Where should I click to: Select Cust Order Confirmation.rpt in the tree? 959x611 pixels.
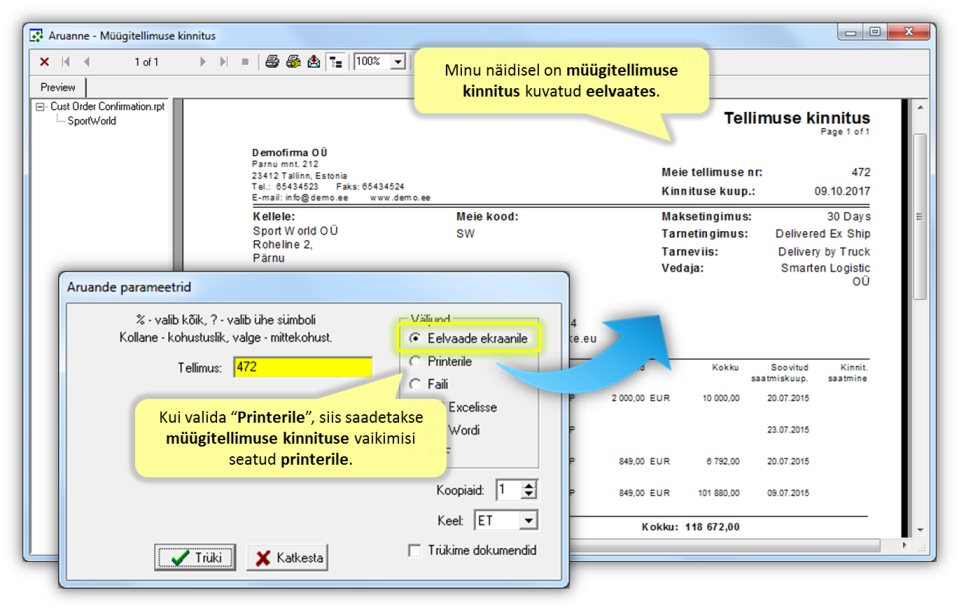pos(108,106)
